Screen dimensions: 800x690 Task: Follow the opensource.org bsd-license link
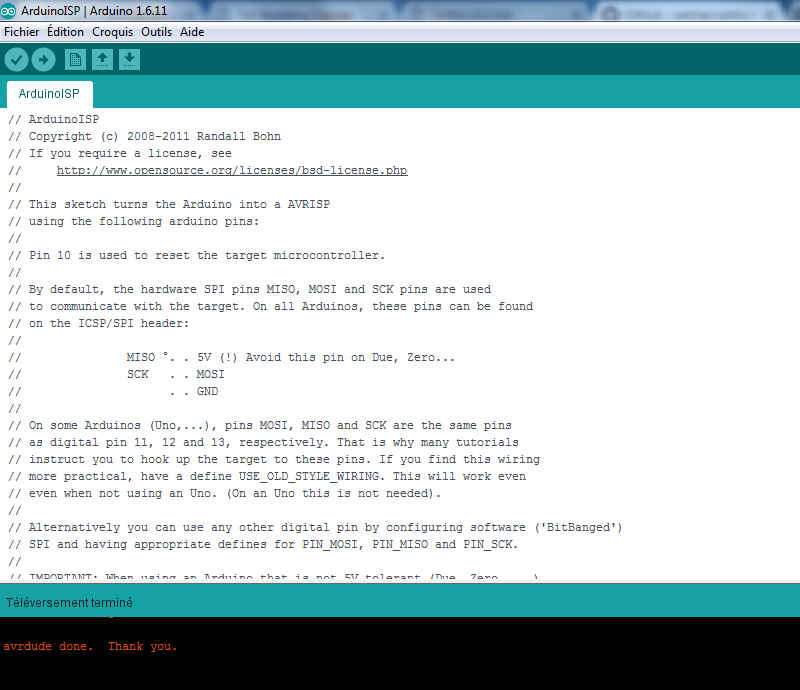232,170
